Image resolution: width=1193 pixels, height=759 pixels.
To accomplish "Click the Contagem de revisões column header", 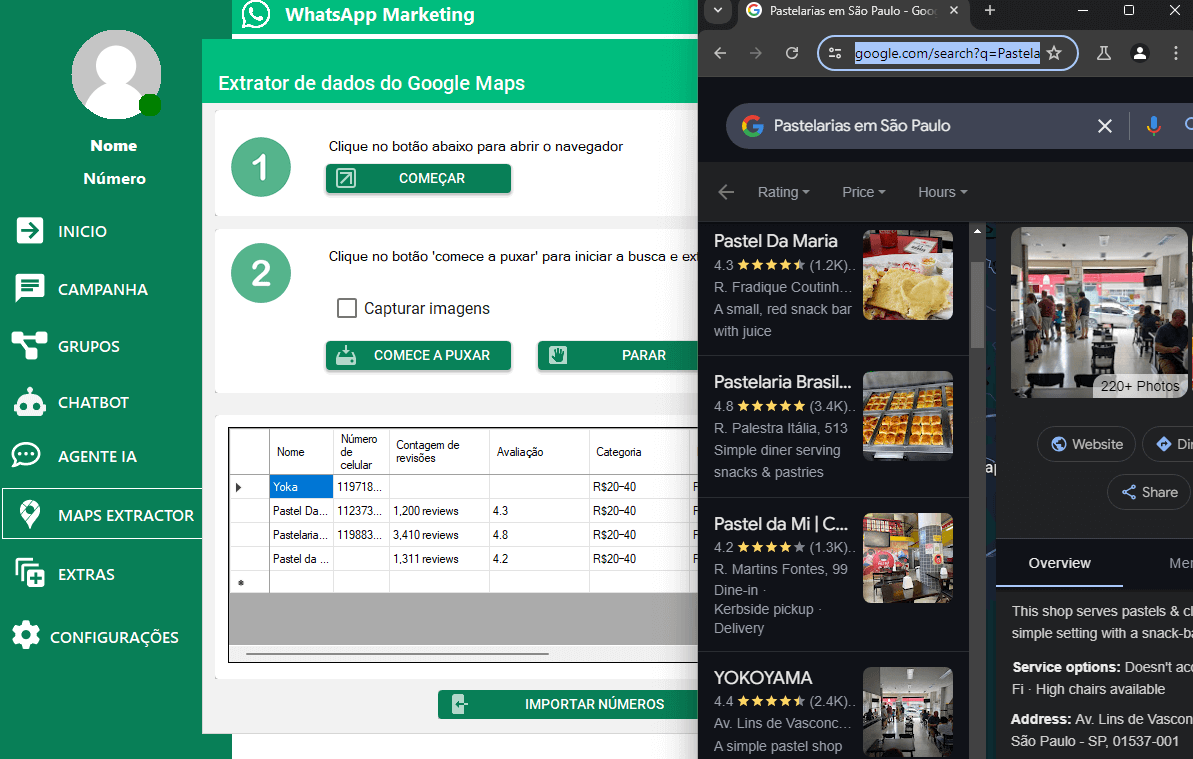I will (439, 452).
